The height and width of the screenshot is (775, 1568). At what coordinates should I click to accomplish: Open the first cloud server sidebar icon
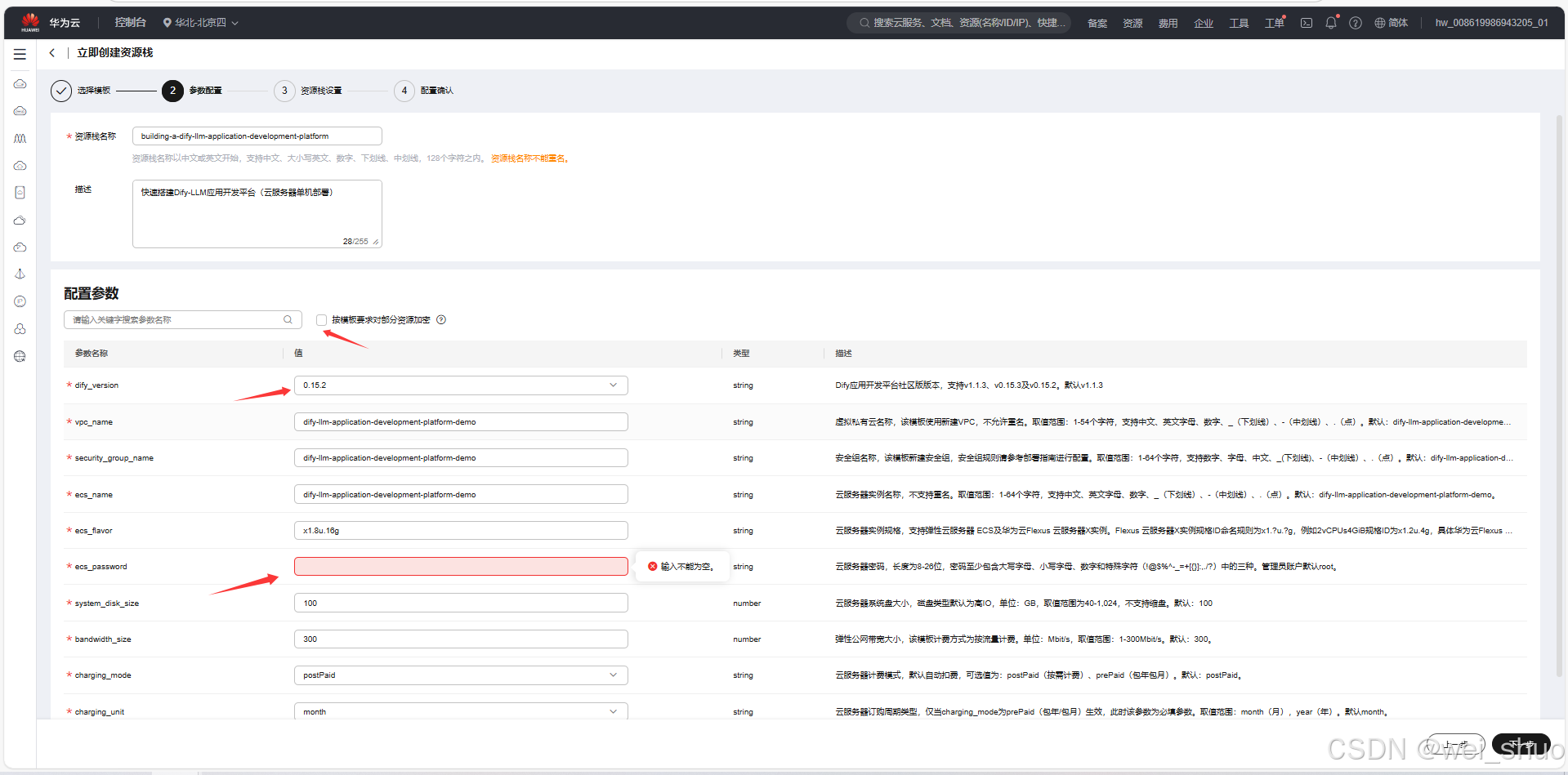tap(20, 84)
